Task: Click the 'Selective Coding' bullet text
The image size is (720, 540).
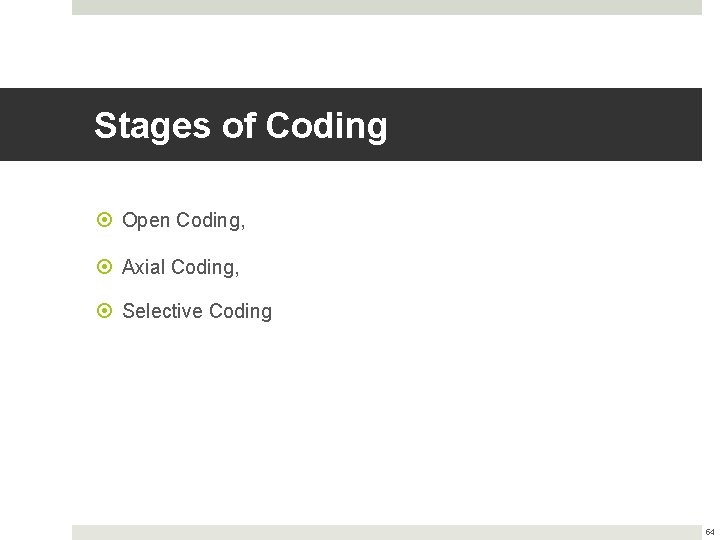Action: click(196, 311)
